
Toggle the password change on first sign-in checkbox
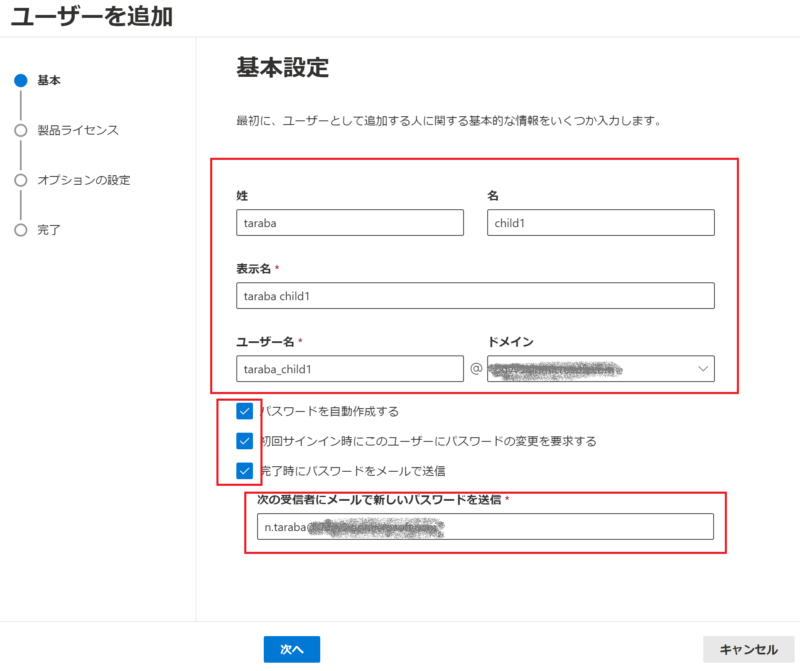(x=245, y=440)
